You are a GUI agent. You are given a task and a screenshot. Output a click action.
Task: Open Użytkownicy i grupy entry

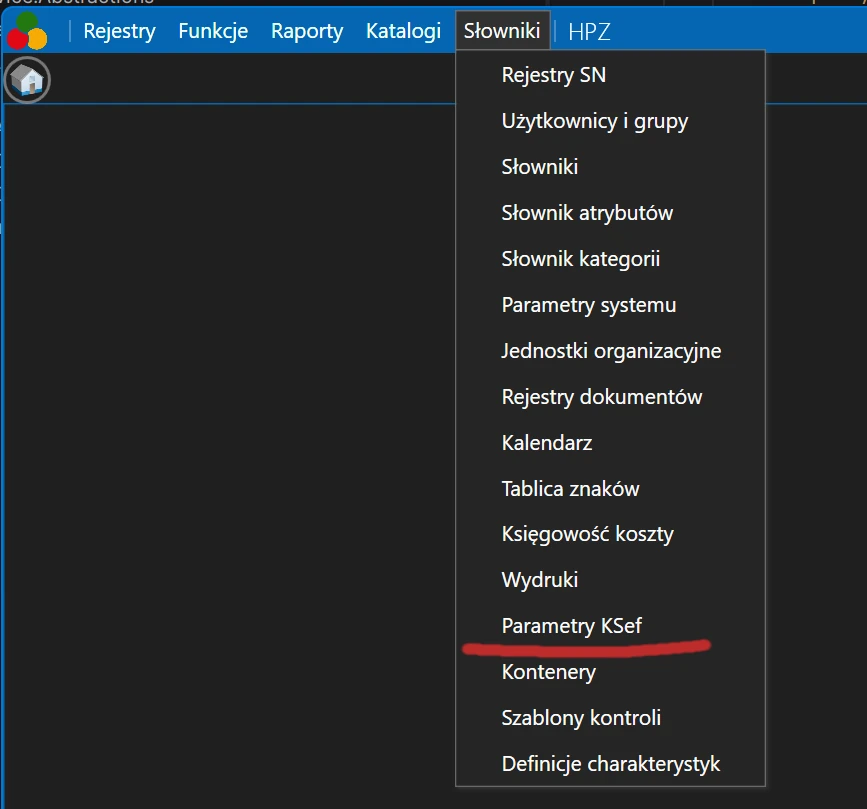tap(594, 121)
